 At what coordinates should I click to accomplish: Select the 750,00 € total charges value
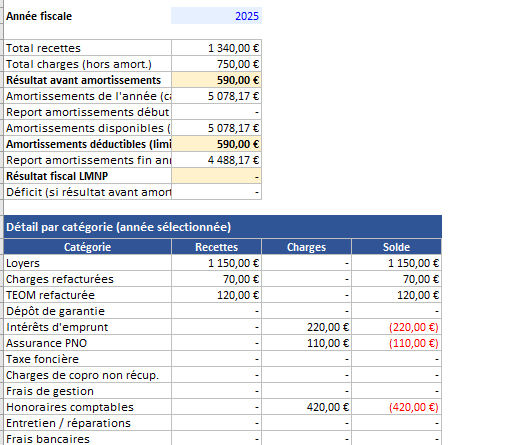[216, 64]
